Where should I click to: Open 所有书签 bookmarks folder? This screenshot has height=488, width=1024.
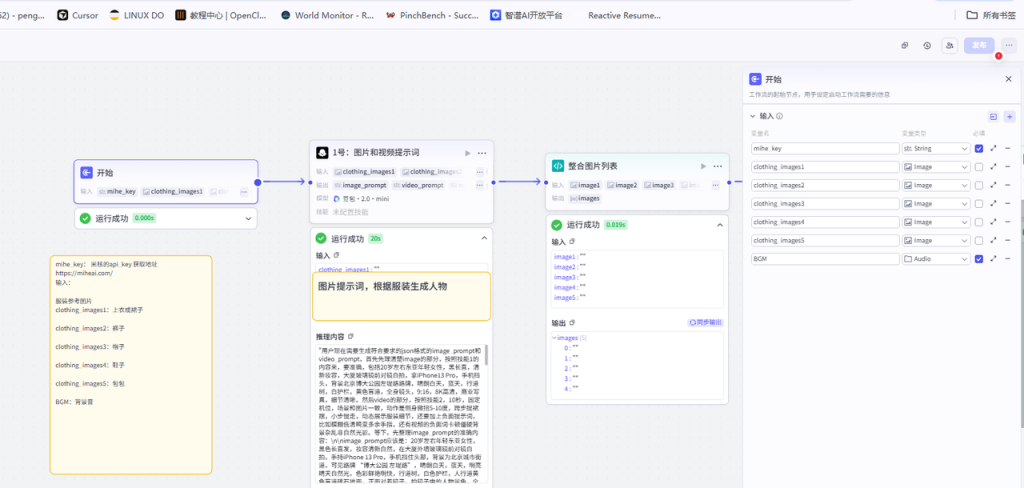tap(991, 15)
